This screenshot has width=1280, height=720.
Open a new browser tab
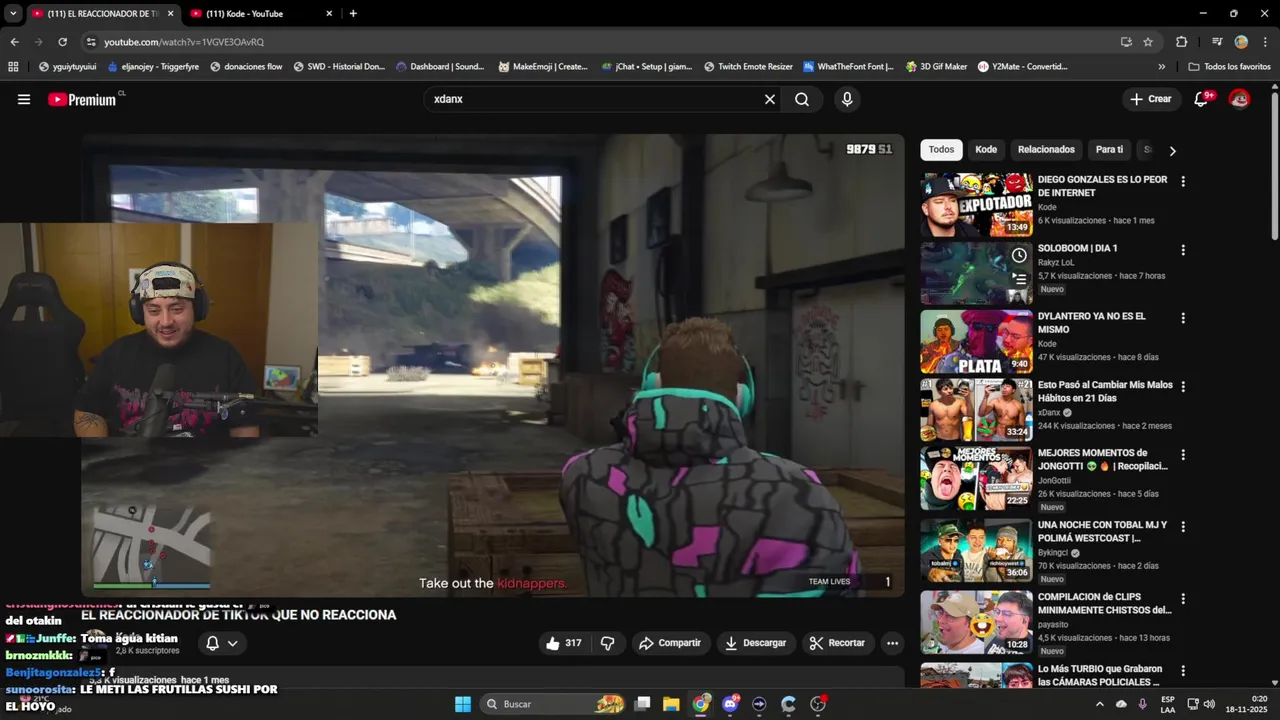click(x=353, y=13)
